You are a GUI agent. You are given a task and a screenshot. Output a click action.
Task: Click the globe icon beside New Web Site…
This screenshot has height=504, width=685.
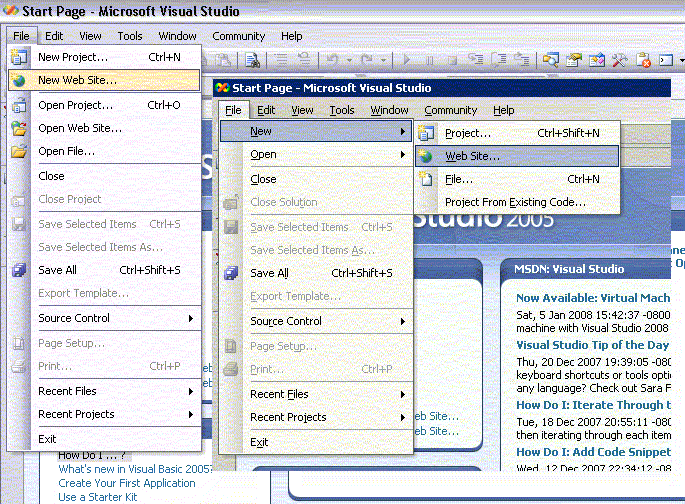tap(19, 80)
